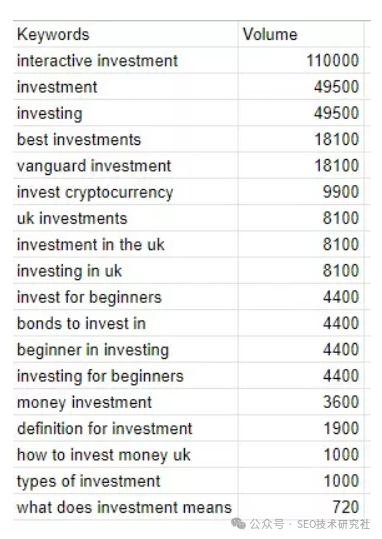Viewport: 382px width, 539px height.
Task: Select the 'types of investment' cell
Action: [125, 481]
